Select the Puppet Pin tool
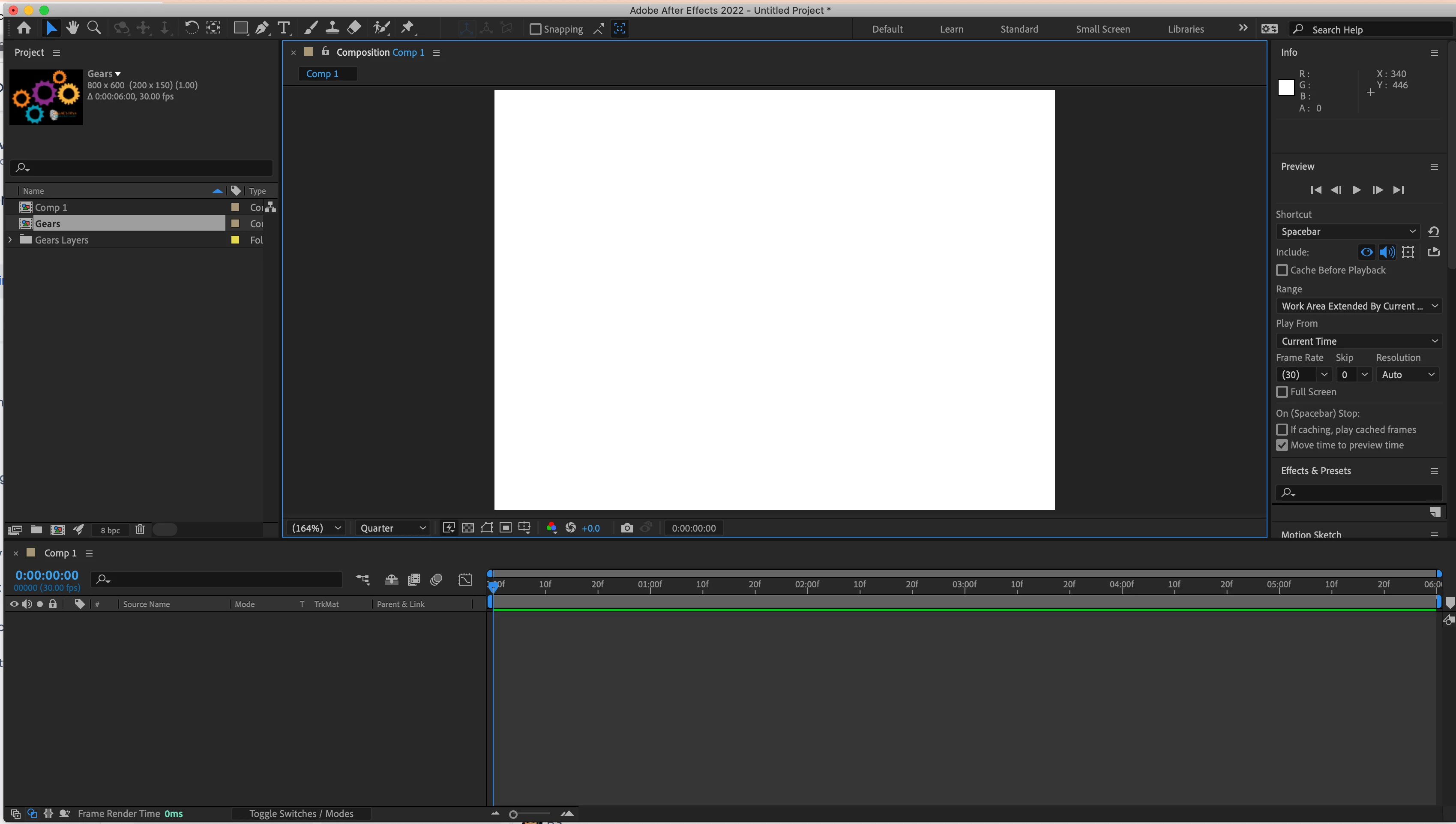The height and width of the screenshot is (824, 1456). tap(407, 28)
